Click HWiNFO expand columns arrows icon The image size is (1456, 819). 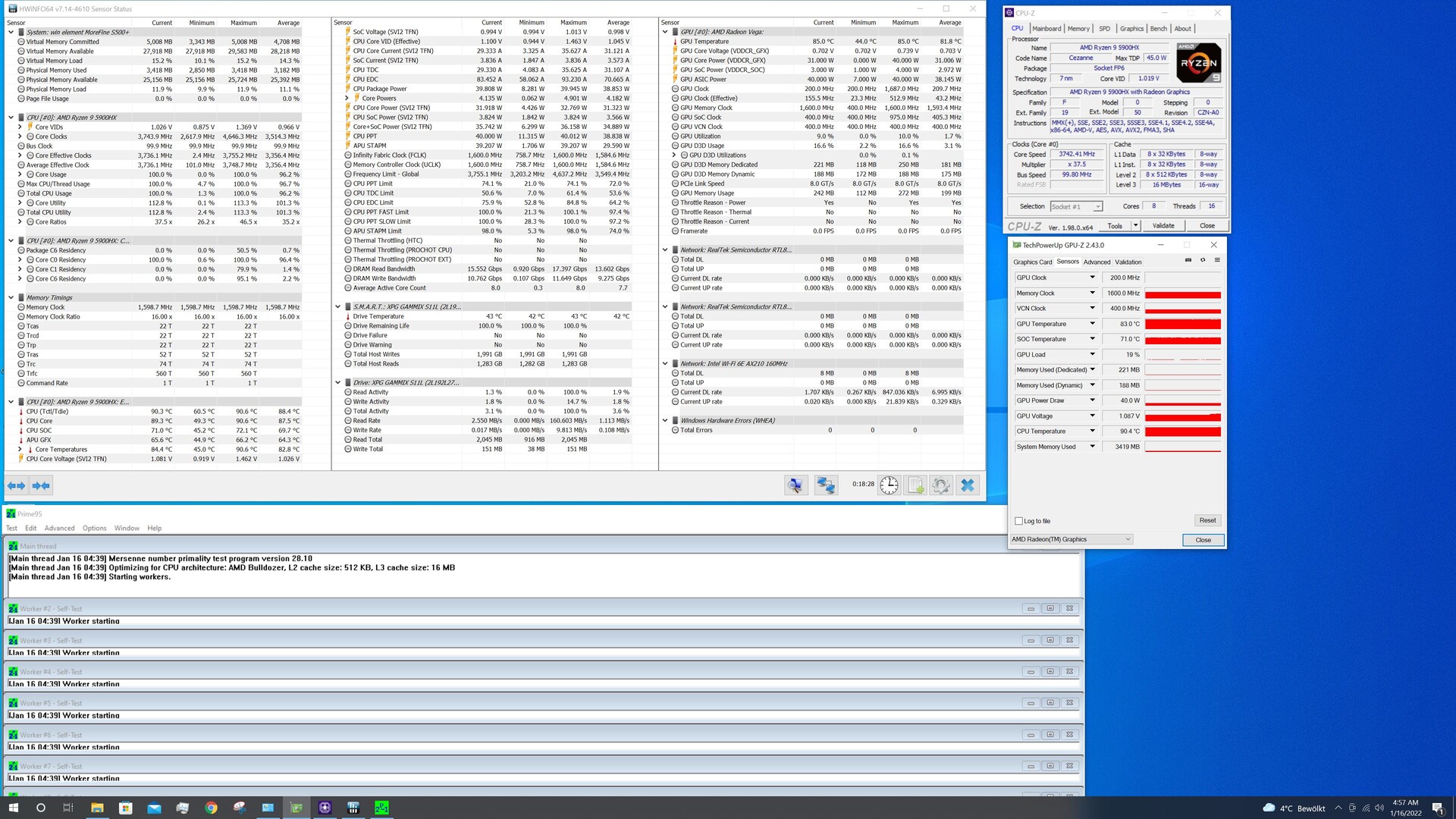pos(16,485)
